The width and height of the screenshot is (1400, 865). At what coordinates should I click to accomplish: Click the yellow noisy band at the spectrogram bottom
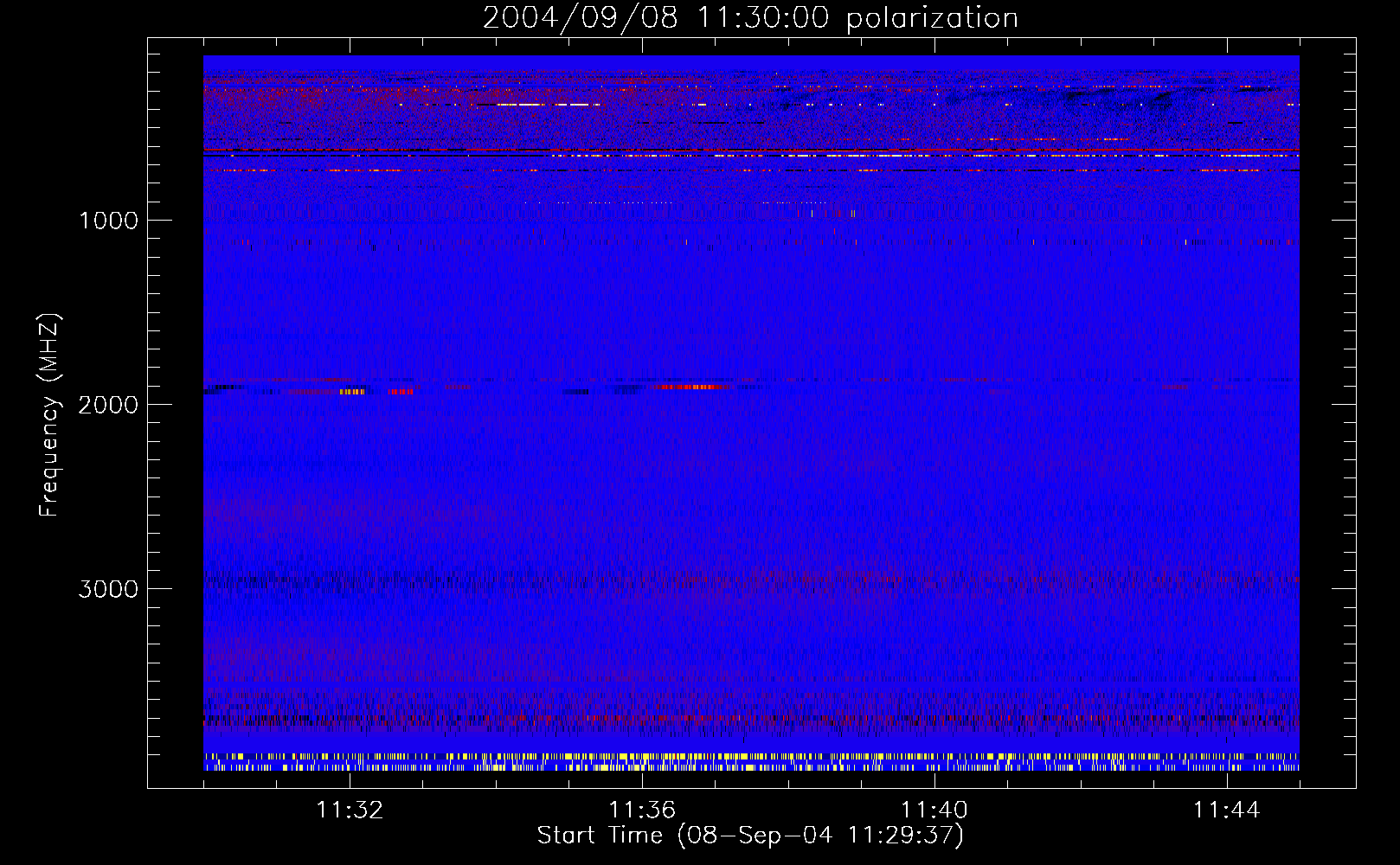[751, 761]
